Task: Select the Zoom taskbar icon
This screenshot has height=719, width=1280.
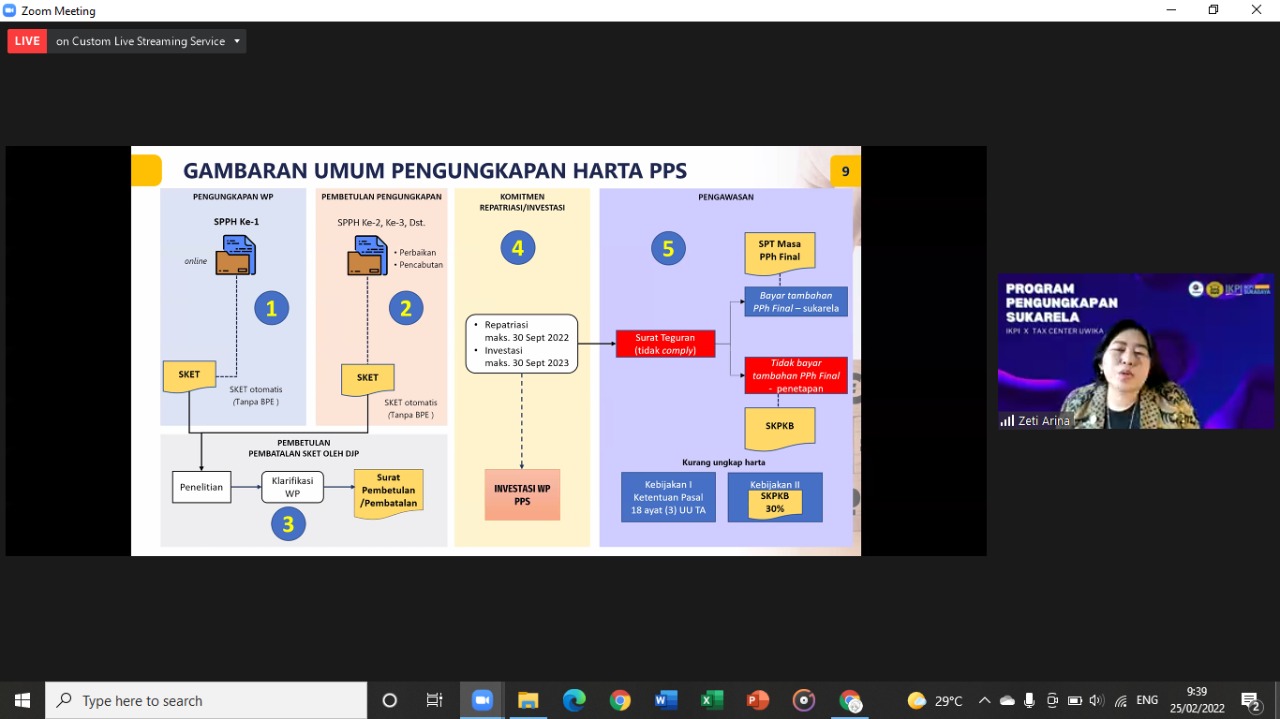Action: coord(481,701)
